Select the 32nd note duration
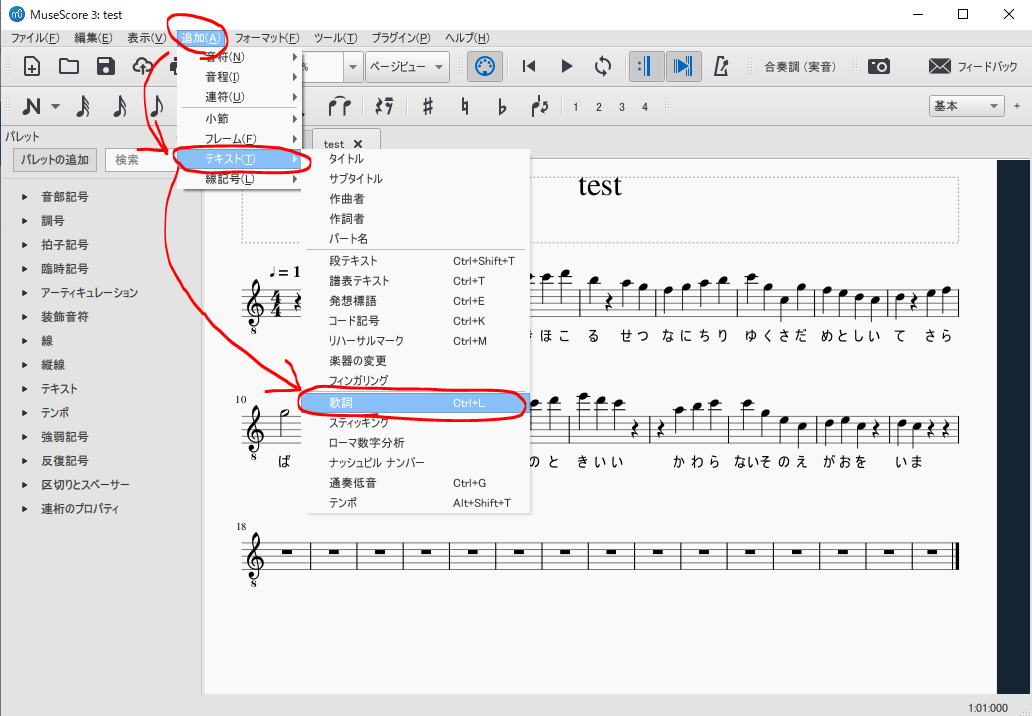Screen dimensions: 1032x716 tap(120, 106)
